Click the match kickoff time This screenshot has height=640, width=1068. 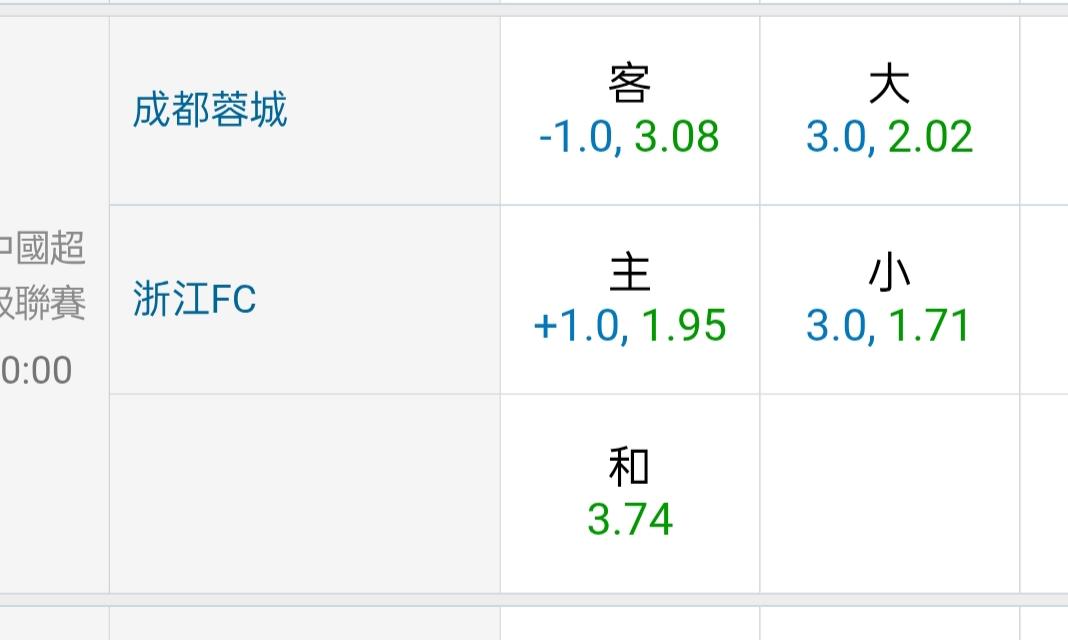pos(37,371)
